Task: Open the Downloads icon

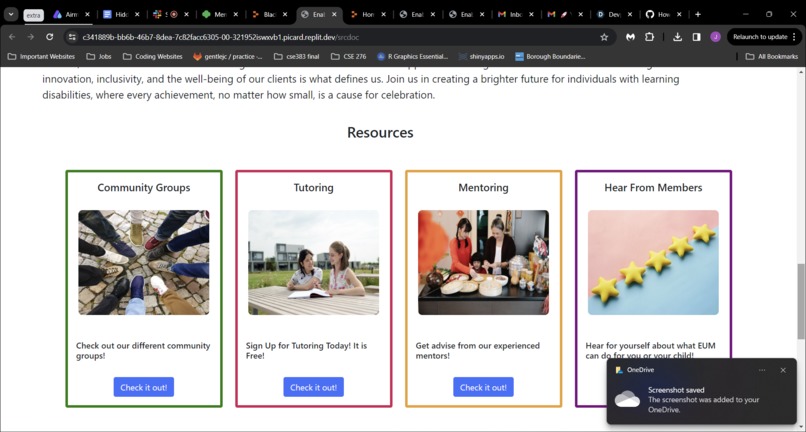Action: click(677, 37)
